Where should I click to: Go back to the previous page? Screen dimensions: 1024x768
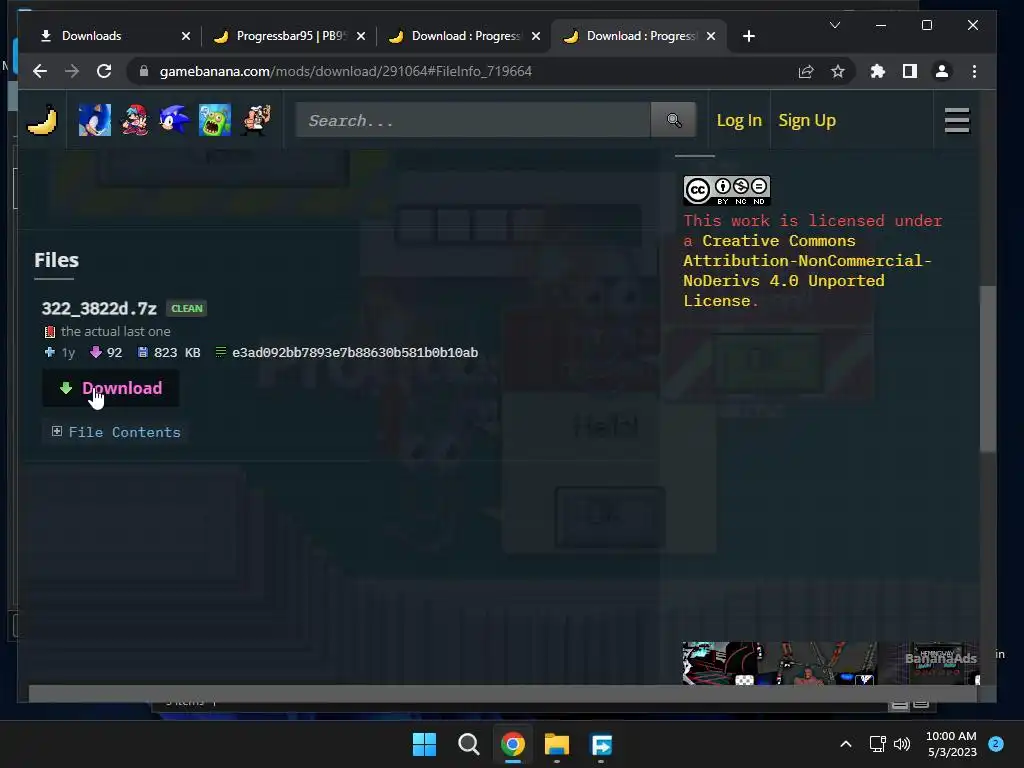pos(40,71)
